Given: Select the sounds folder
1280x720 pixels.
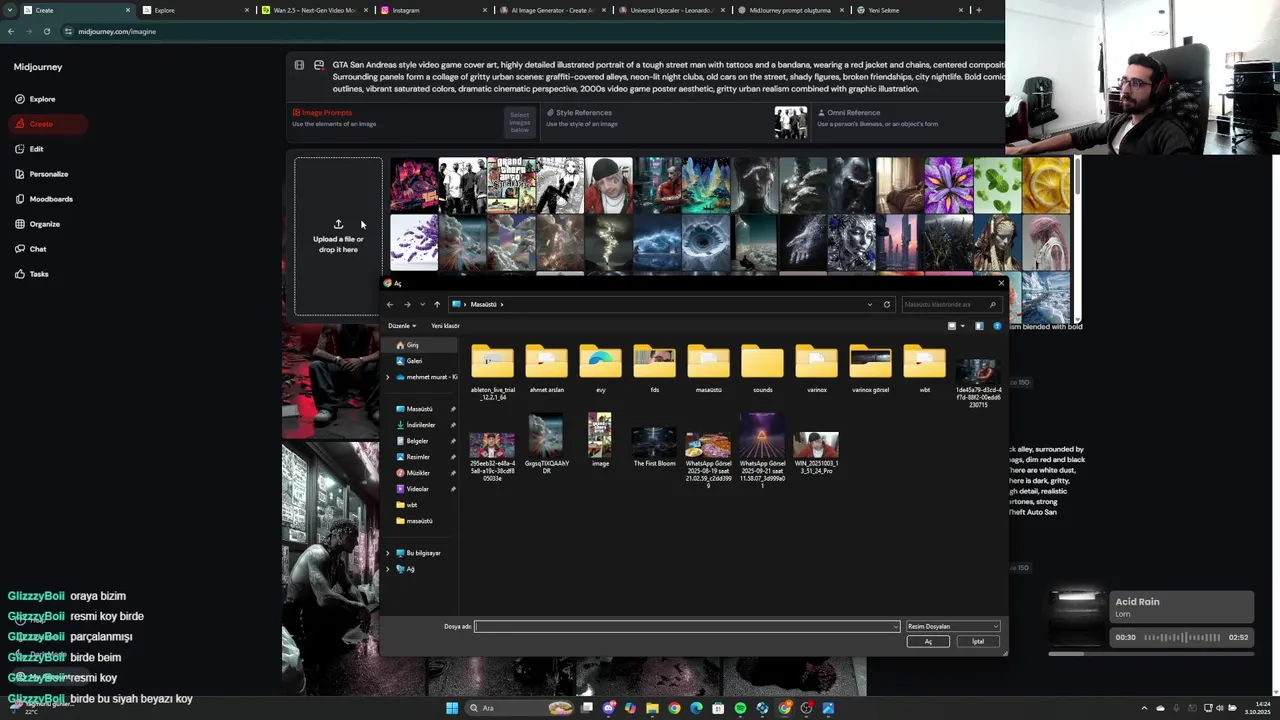Looking at the screenshot, I should (x=762, y=368).
